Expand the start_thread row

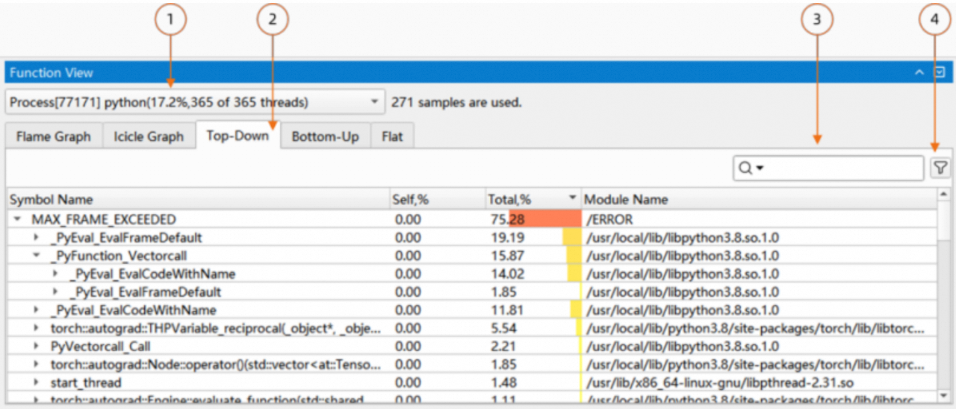[x=37, y=383]
